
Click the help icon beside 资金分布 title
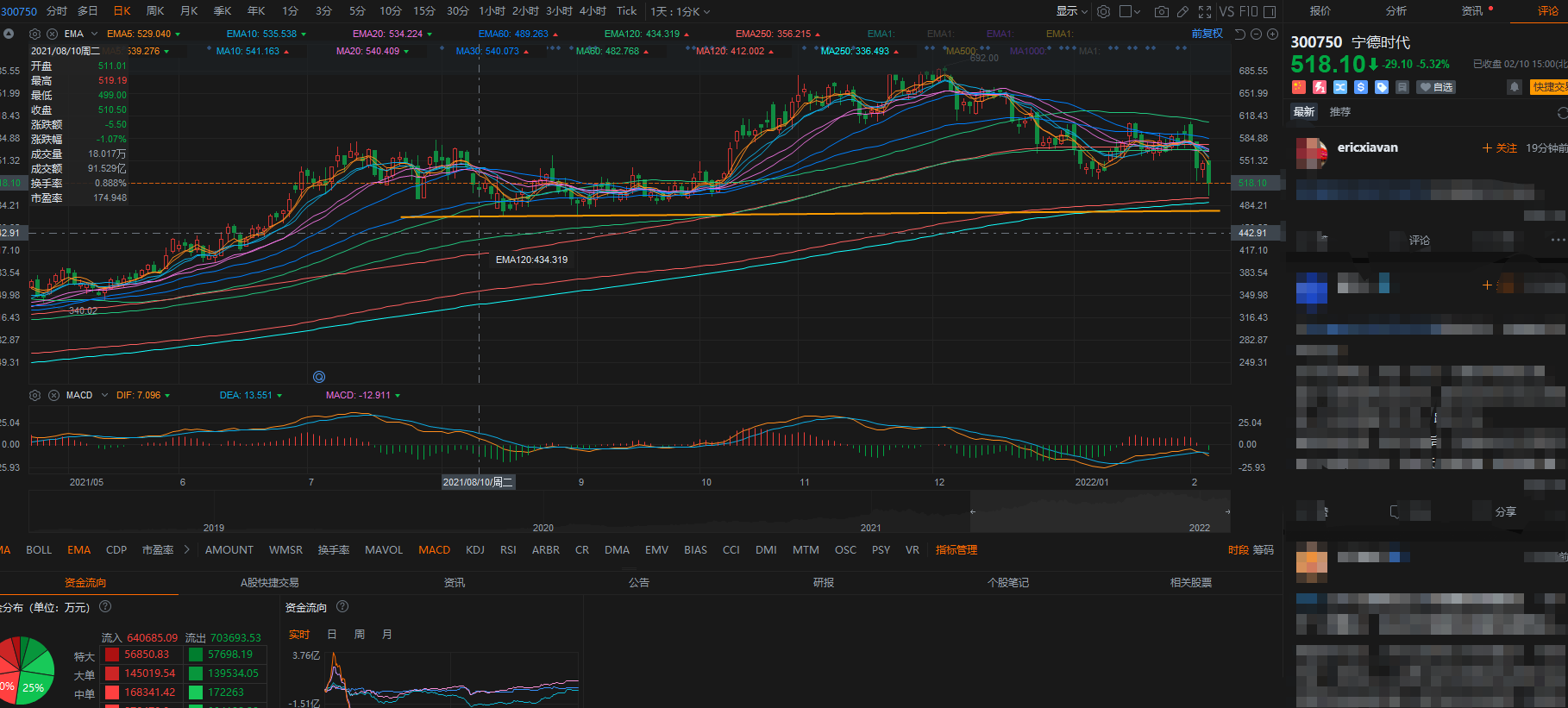pyautogui.click(x=105, y=606)
